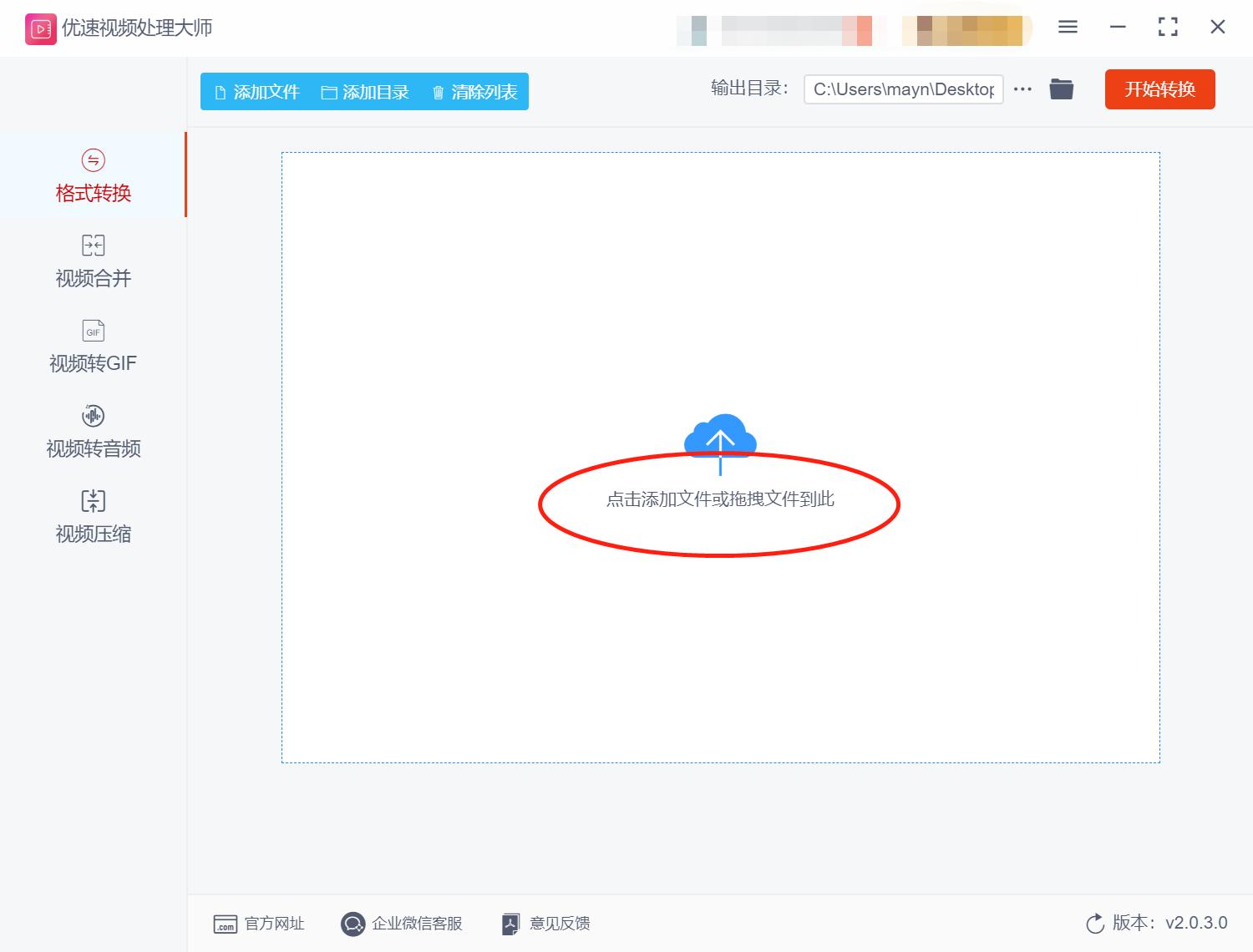Click the app logo in top-left corner
Screen dimensions: 1253x952
[39, 27]
